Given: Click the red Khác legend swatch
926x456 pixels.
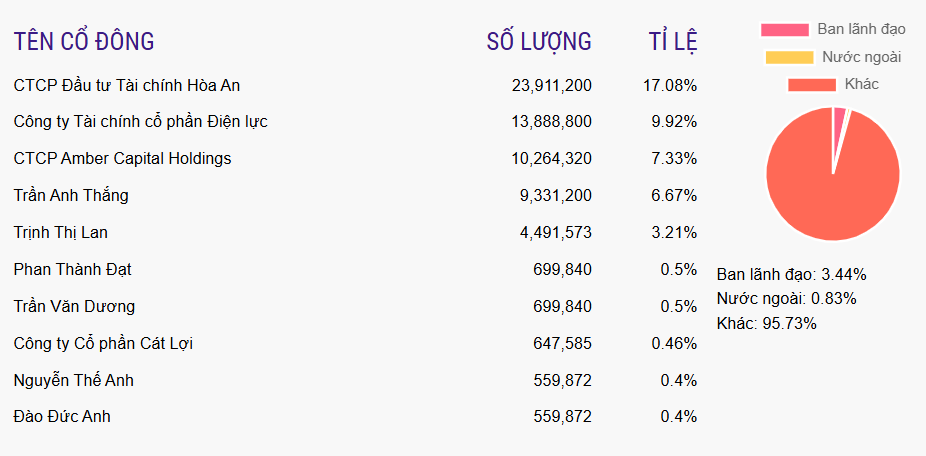Looking at the screenshot, I should tap(811, 84).
